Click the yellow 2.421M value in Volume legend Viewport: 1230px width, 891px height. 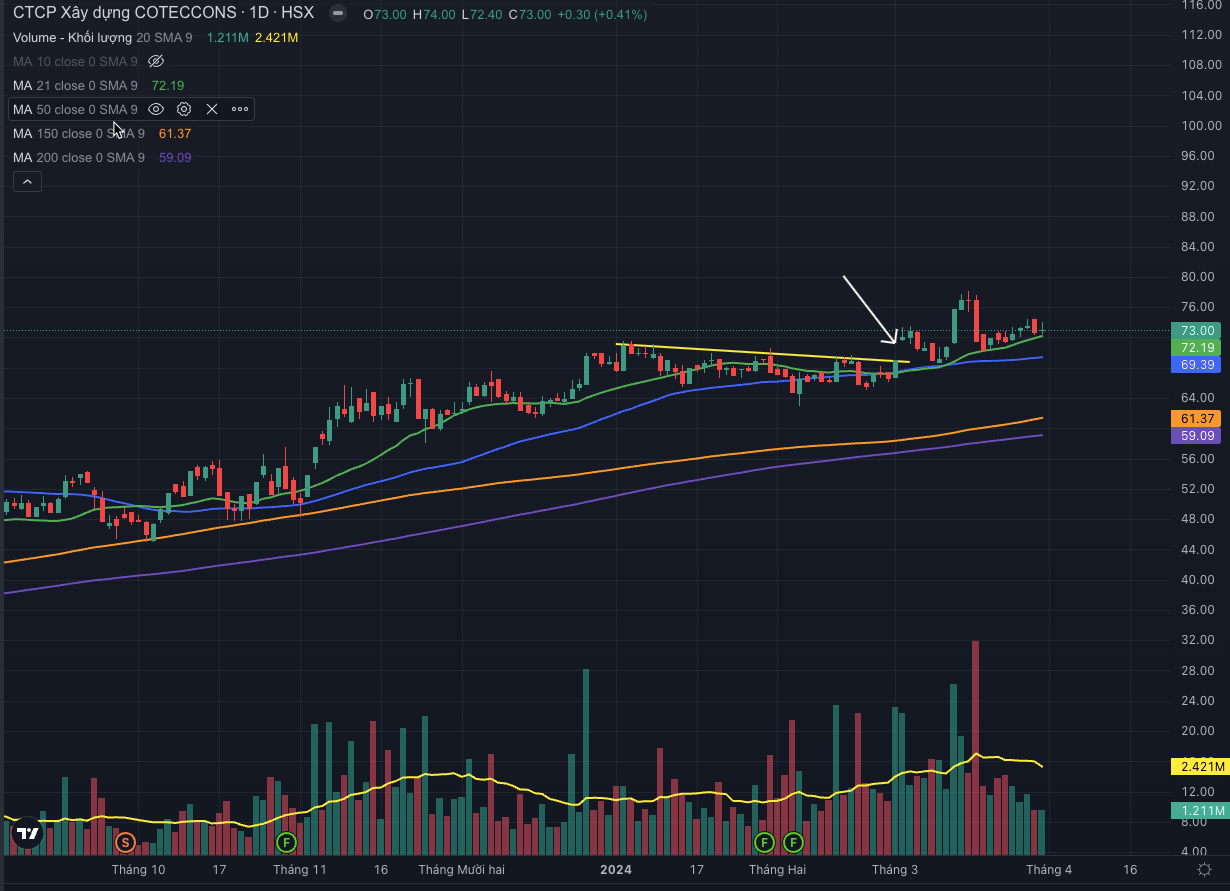[x=277, y=37]
